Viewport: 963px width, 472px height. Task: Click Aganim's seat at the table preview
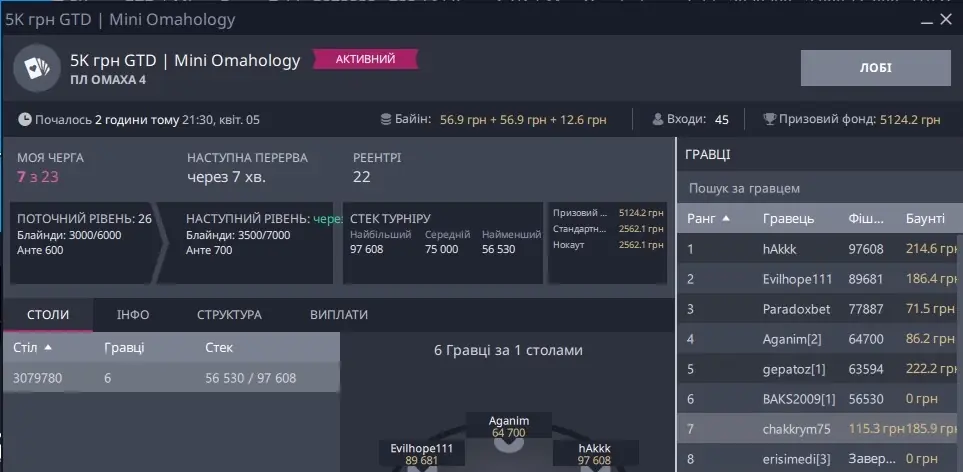[509, 428]
